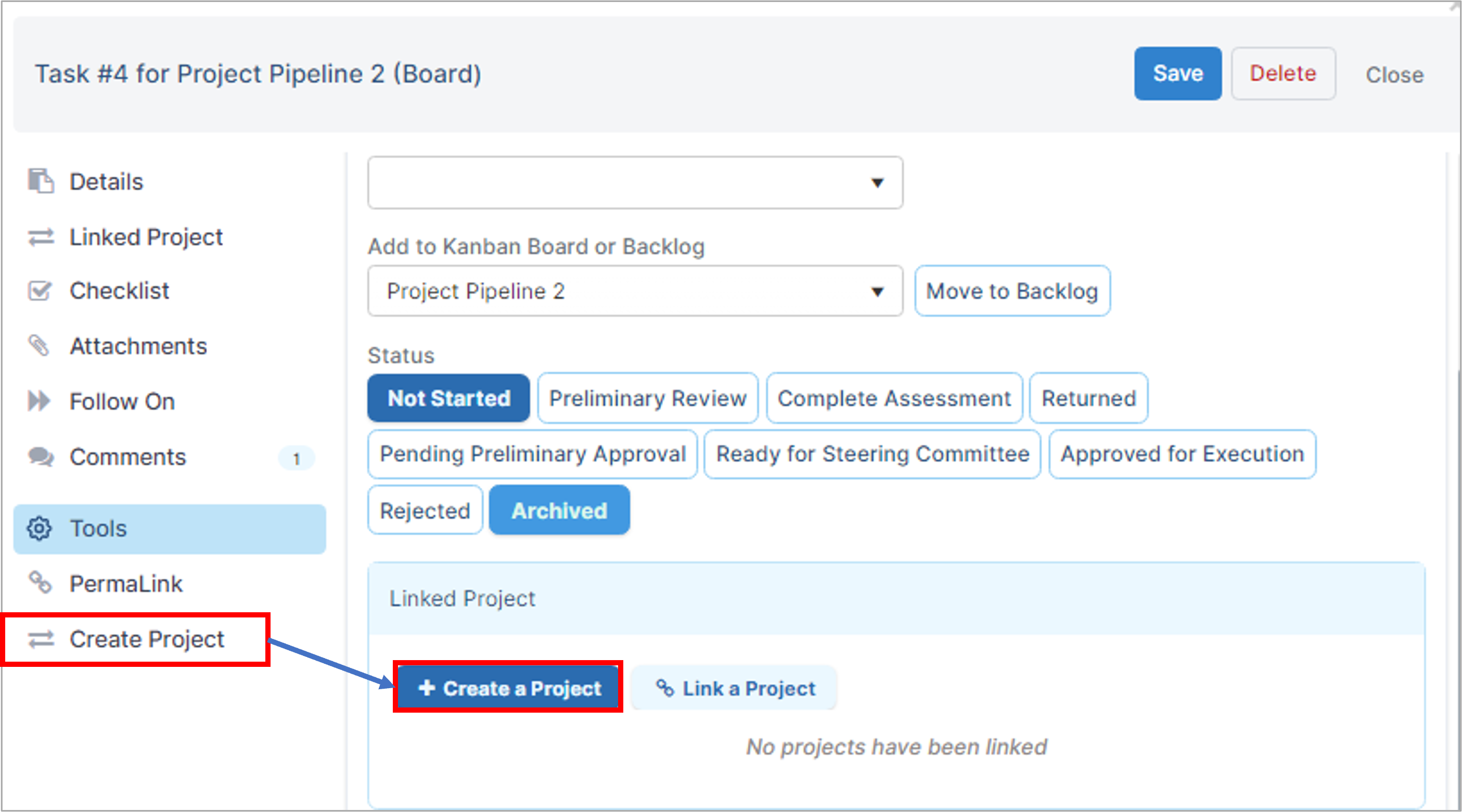Viewport: 1462px width, 812px height.
Task: Click the Link a Project button
Action: (x=735, y=688)
